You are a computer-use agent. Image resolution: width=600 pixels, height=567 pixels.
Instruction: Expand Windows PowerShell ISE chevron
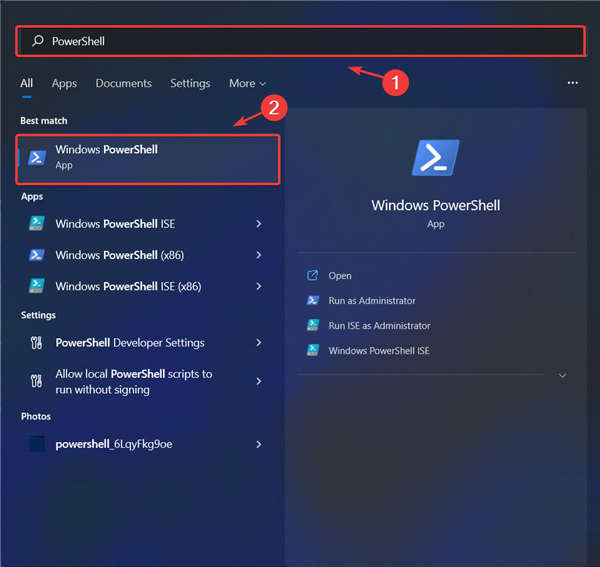pyautogui.click(x=259, y=224)
